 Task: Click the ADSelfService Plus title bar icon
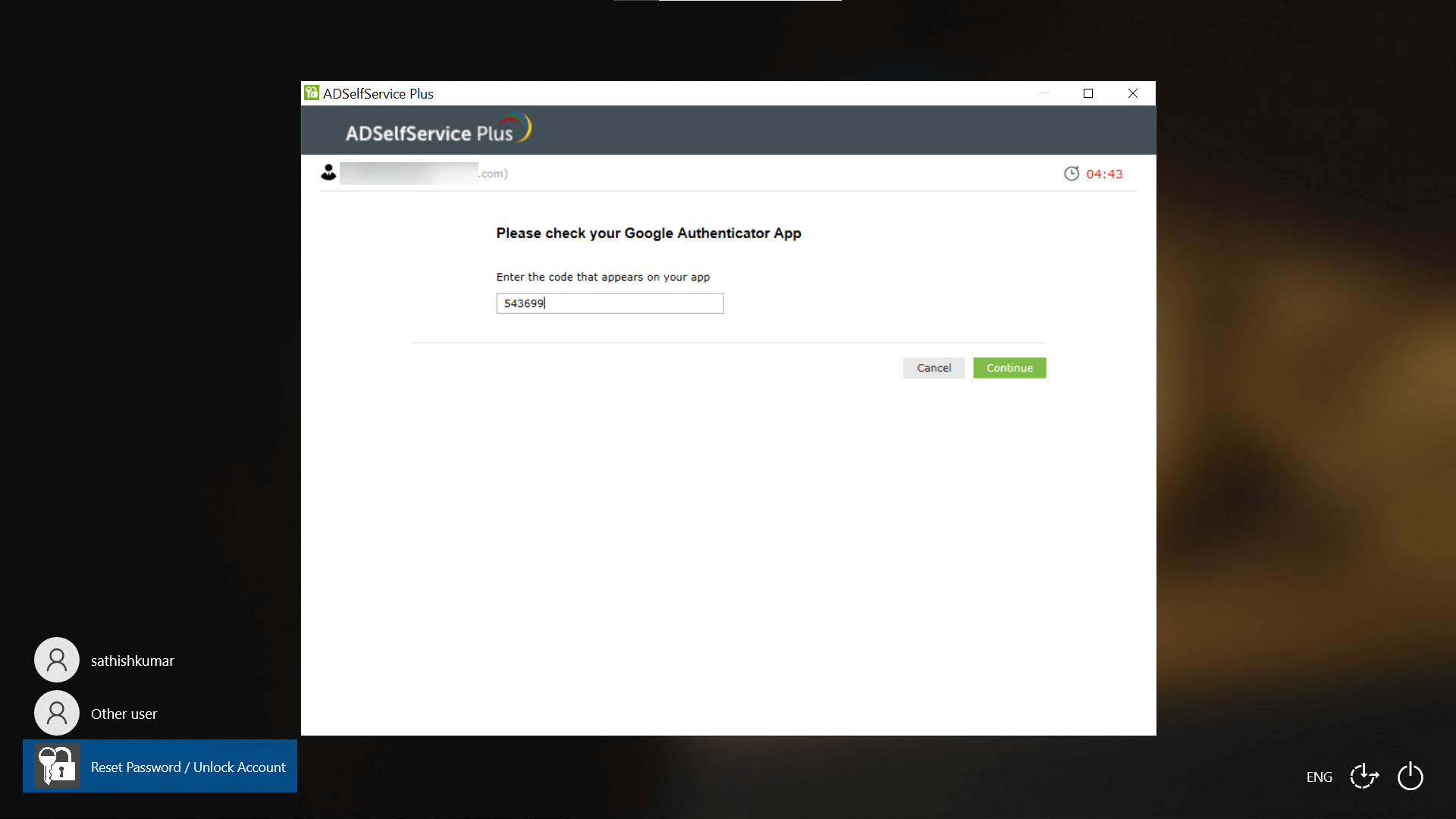[x=312, y=93]
